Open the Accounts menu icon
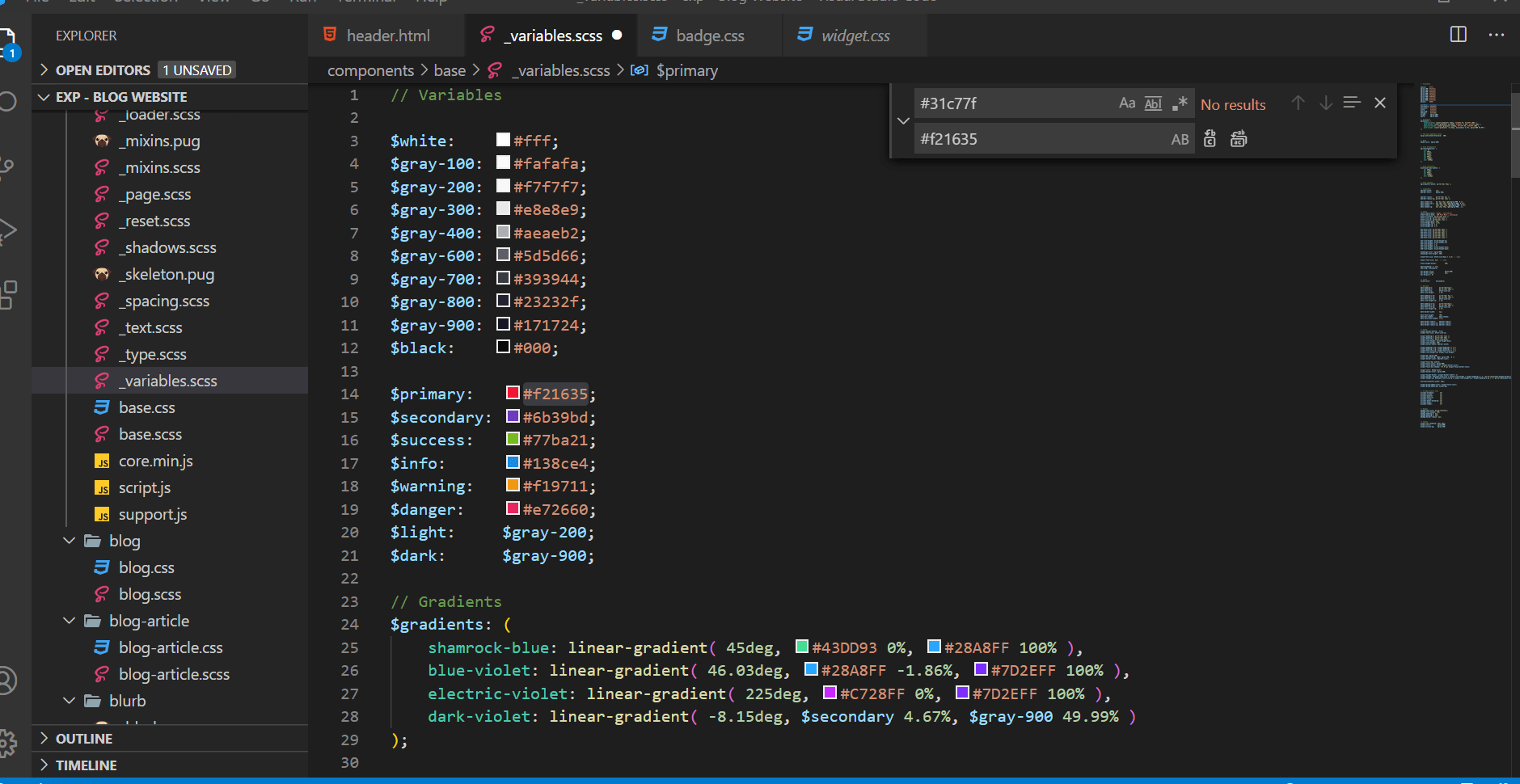Image resolution: width=1520 pixels, height=784 pixels. pos(7,680)
